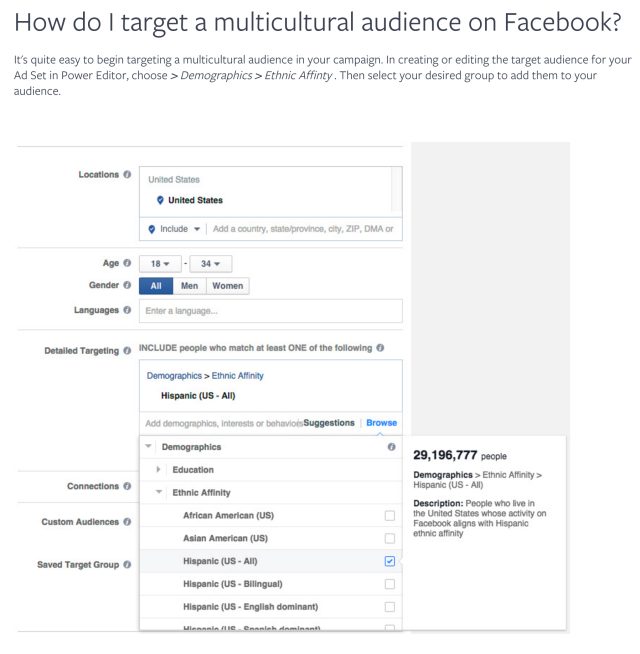Open the Include location dropdown

point(180,229)
